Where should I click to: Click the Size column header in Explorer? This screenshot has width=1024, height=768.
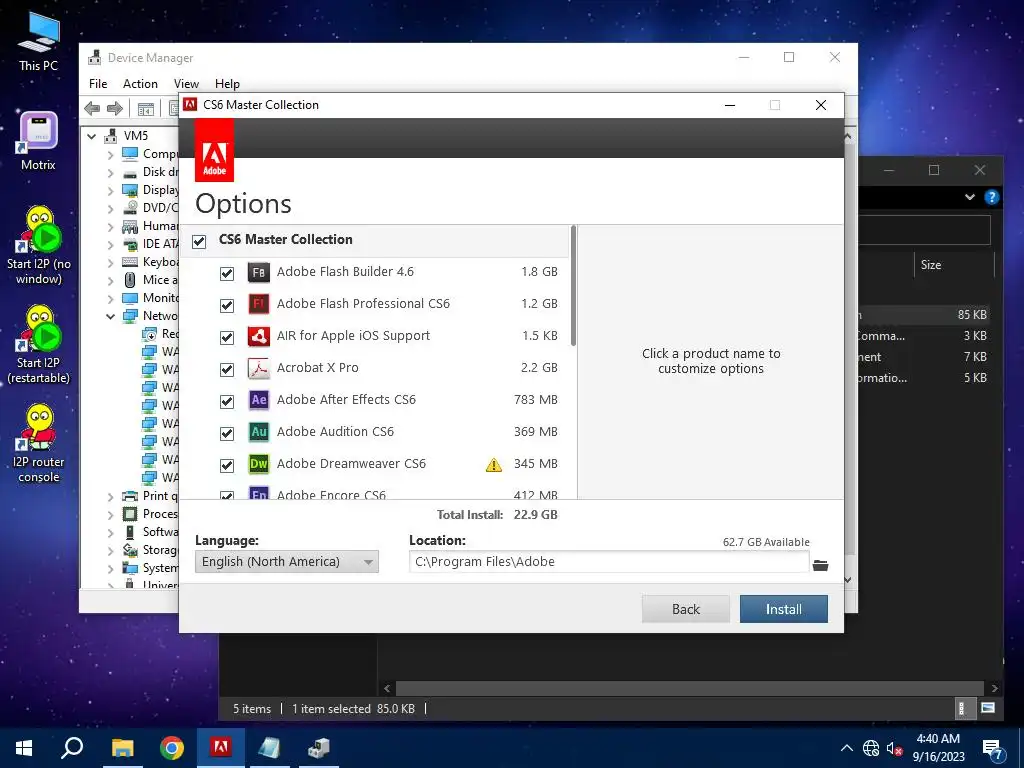click(x=953, y=265)
